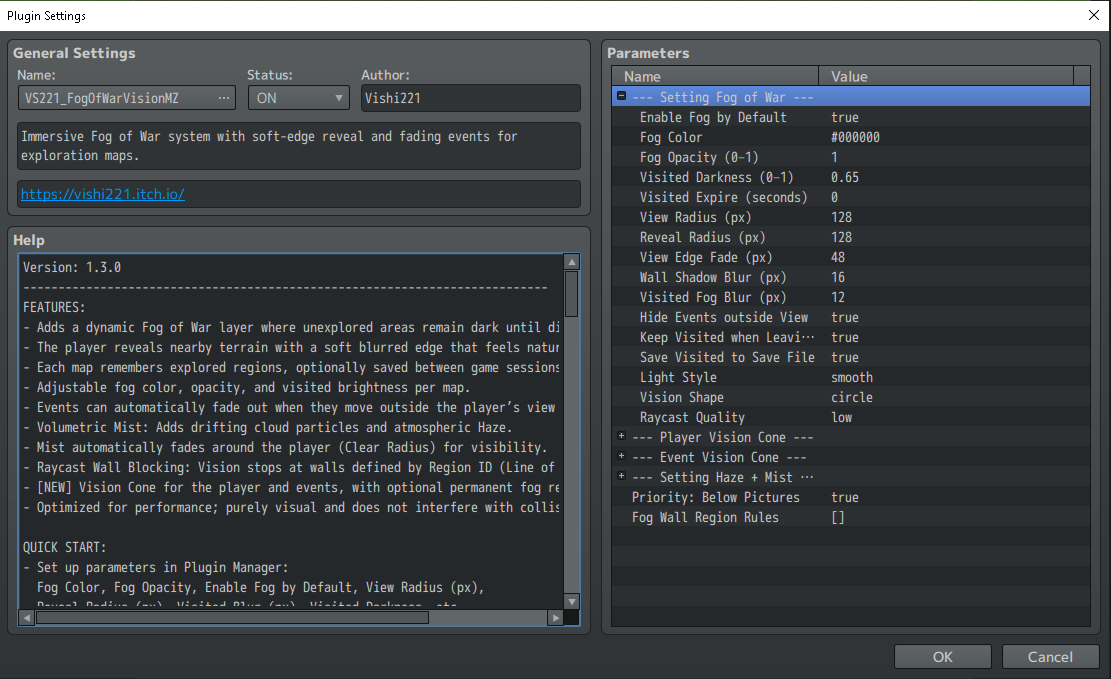Click the plugin description text box
This screenshot has width=1111, height=679.
[x=299, y=146]
